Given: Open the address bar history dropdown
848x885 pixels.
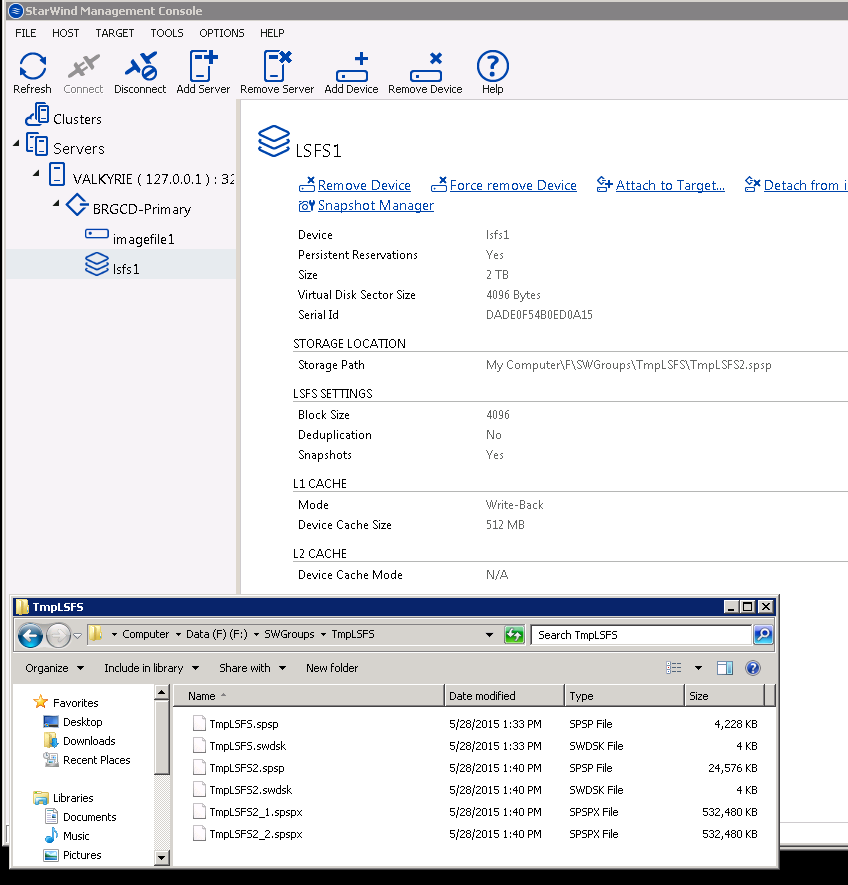Looking at the screenshot, I should [489, 635].
